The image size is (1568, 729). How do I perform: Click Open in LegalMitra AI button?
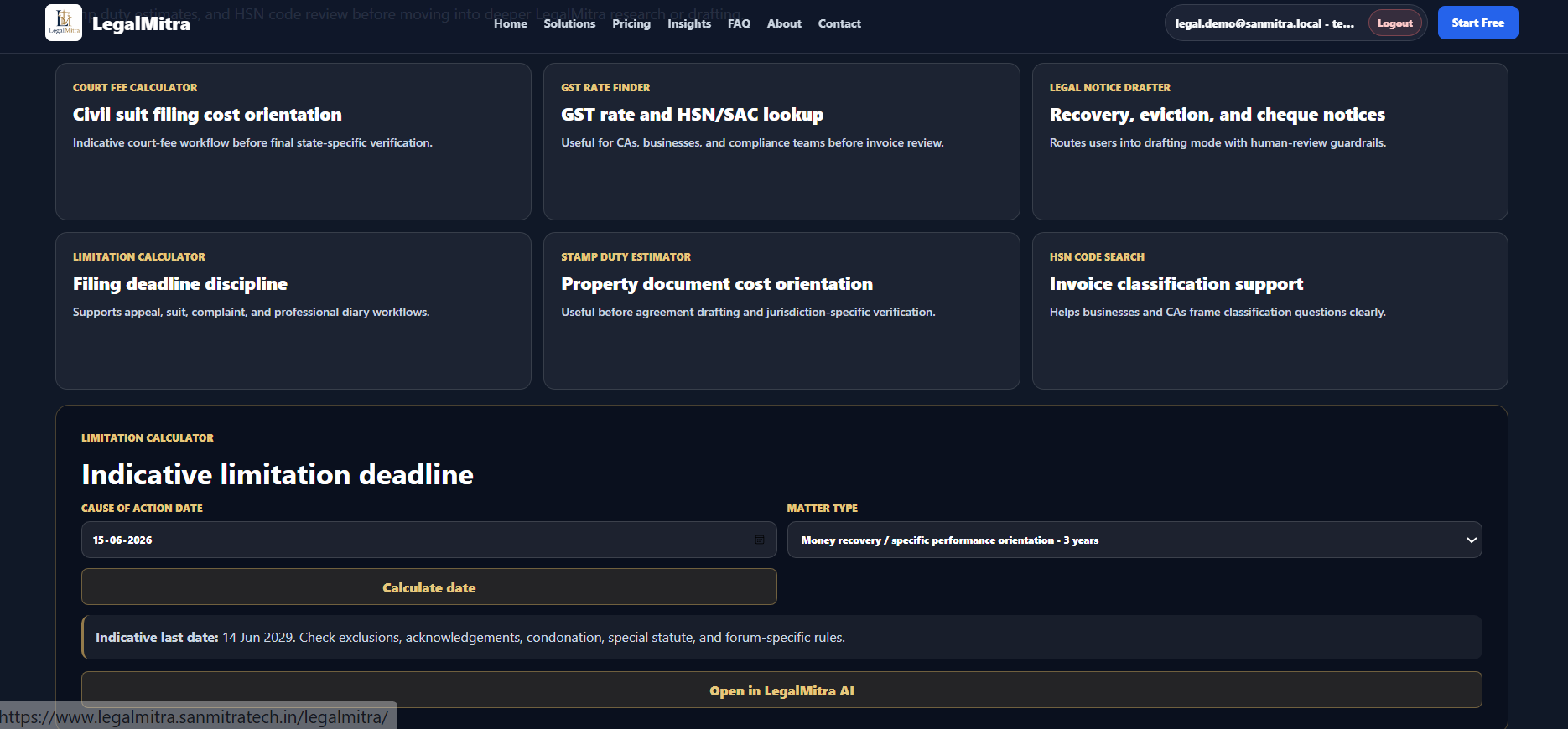781,690
